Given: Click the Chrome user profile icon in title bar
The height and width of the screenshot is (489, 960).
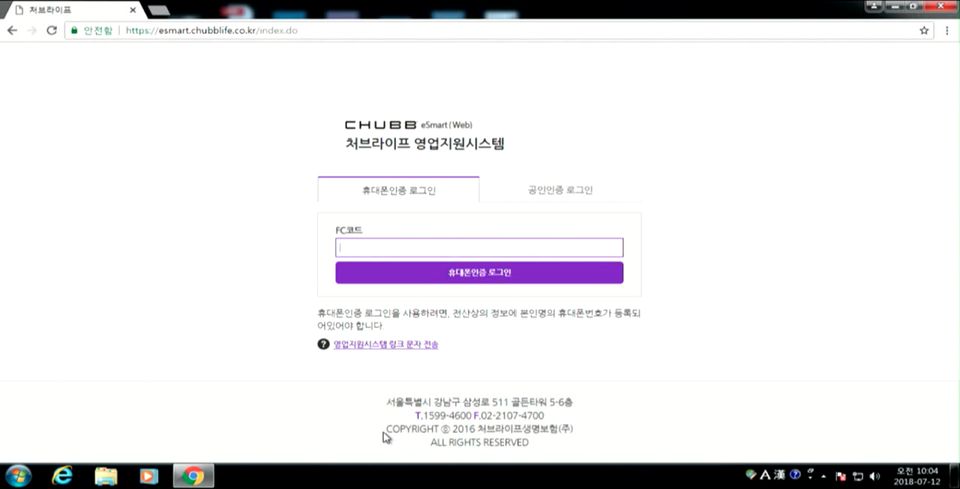Looking at the screenshot, I should click(x=874, y=6).
